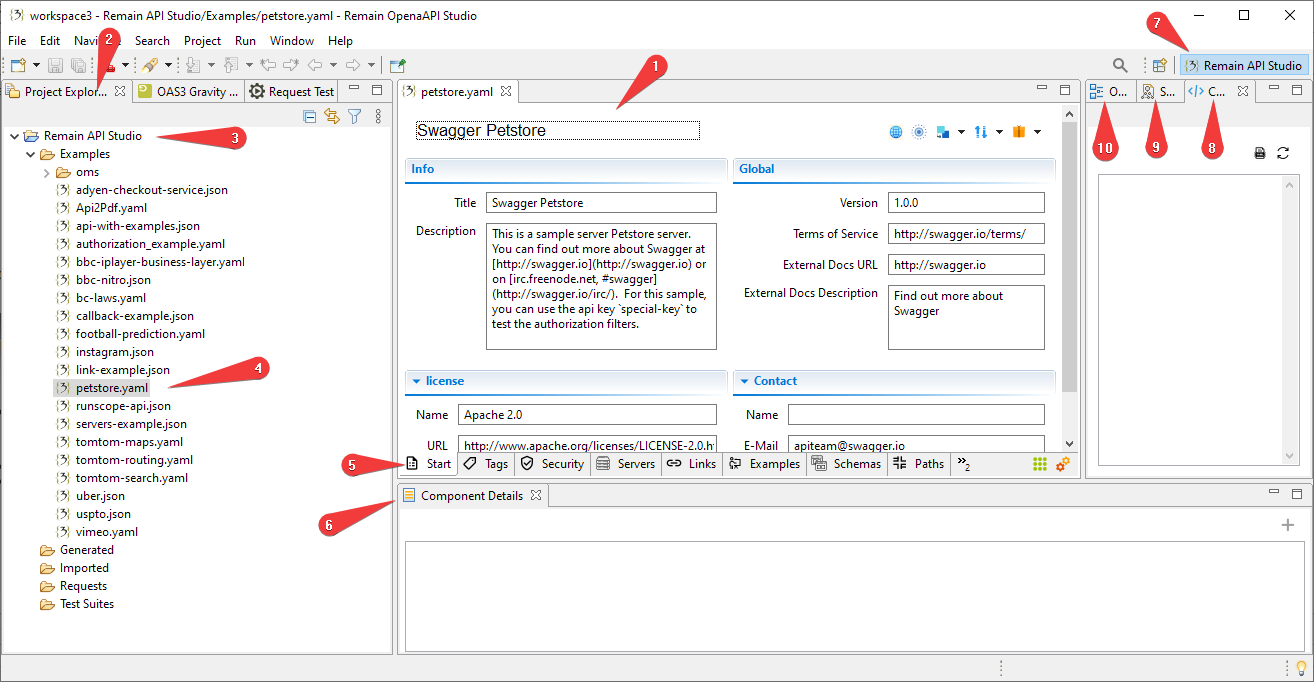The width and height of the screenshot is (1314, 682).
Task: Switch to the Paths editor tab
Action: (918, 464)
